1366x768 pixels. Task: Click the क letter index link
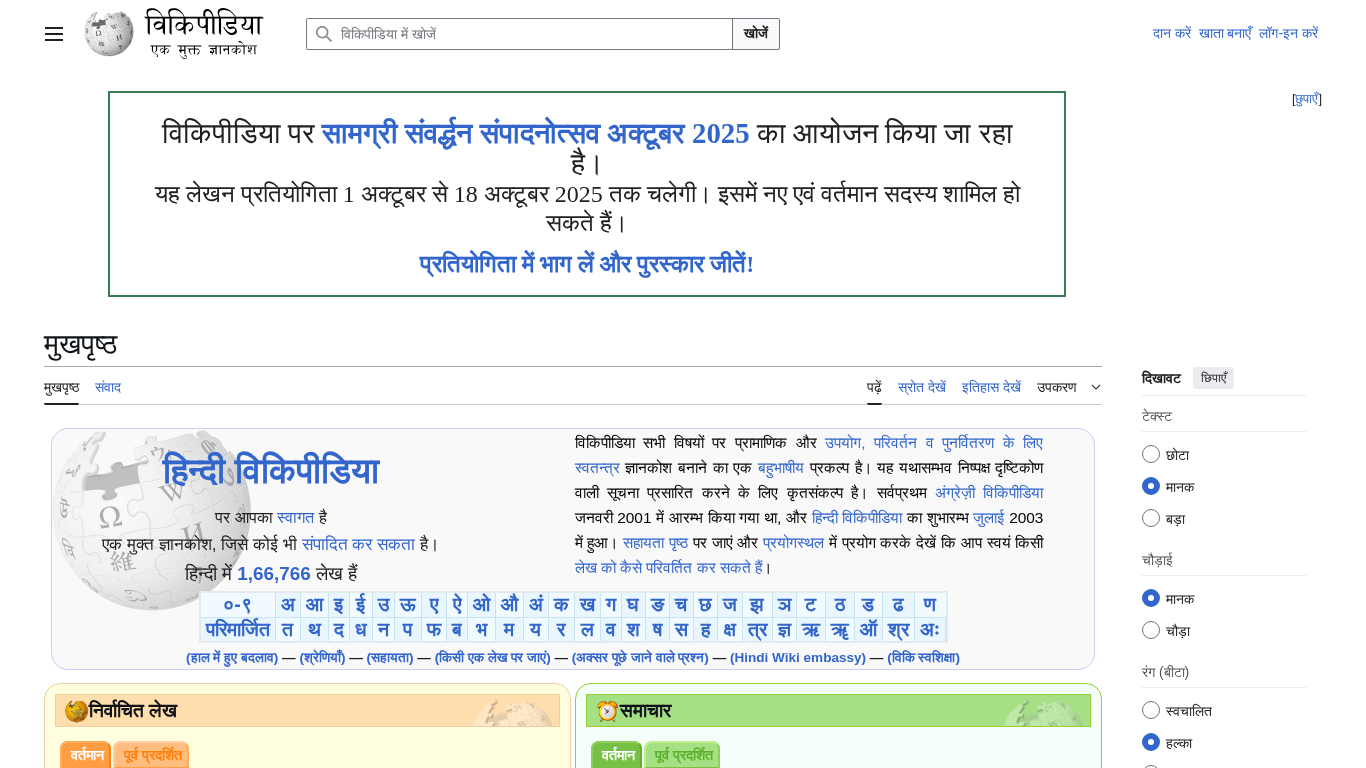coord(561,604)
